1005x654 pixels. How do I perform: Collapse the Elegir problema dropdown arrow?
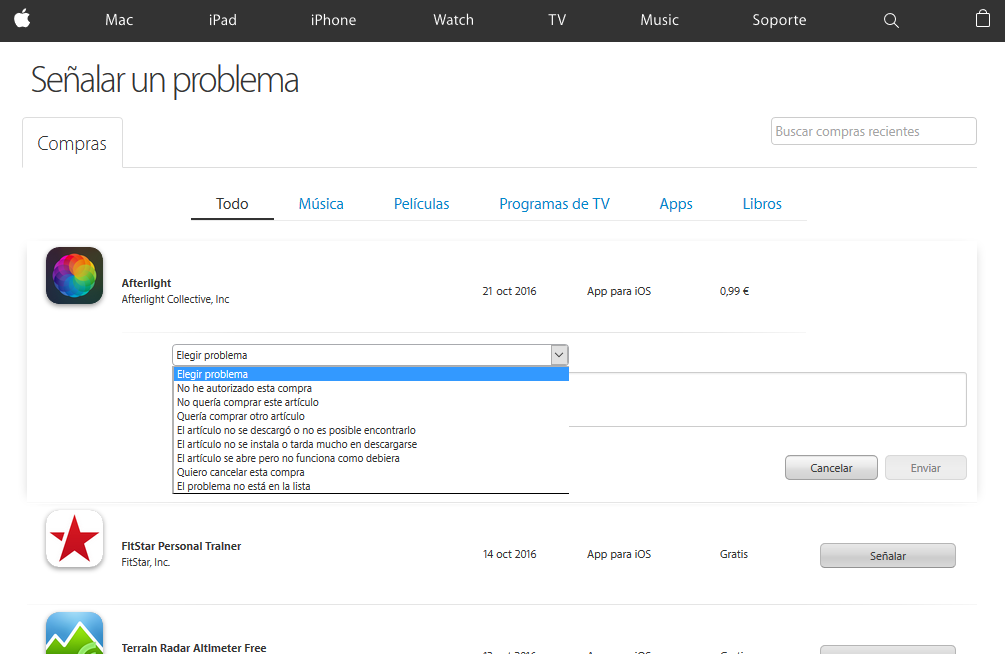click(x=559, y=355)
